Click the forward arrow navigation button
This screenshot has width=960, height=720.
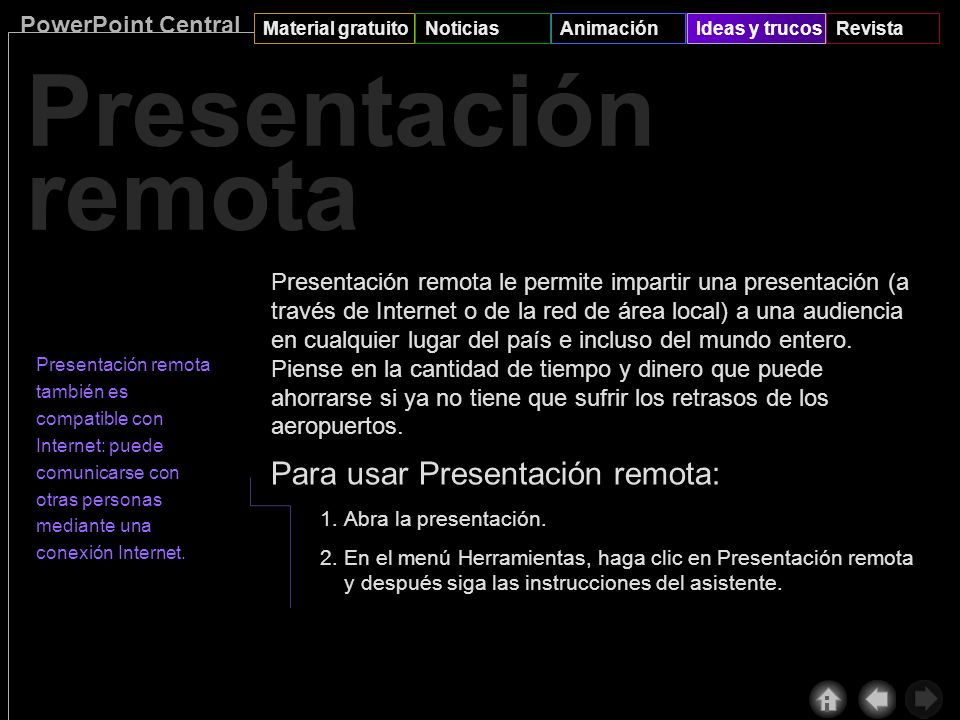(x=924, y=699)
